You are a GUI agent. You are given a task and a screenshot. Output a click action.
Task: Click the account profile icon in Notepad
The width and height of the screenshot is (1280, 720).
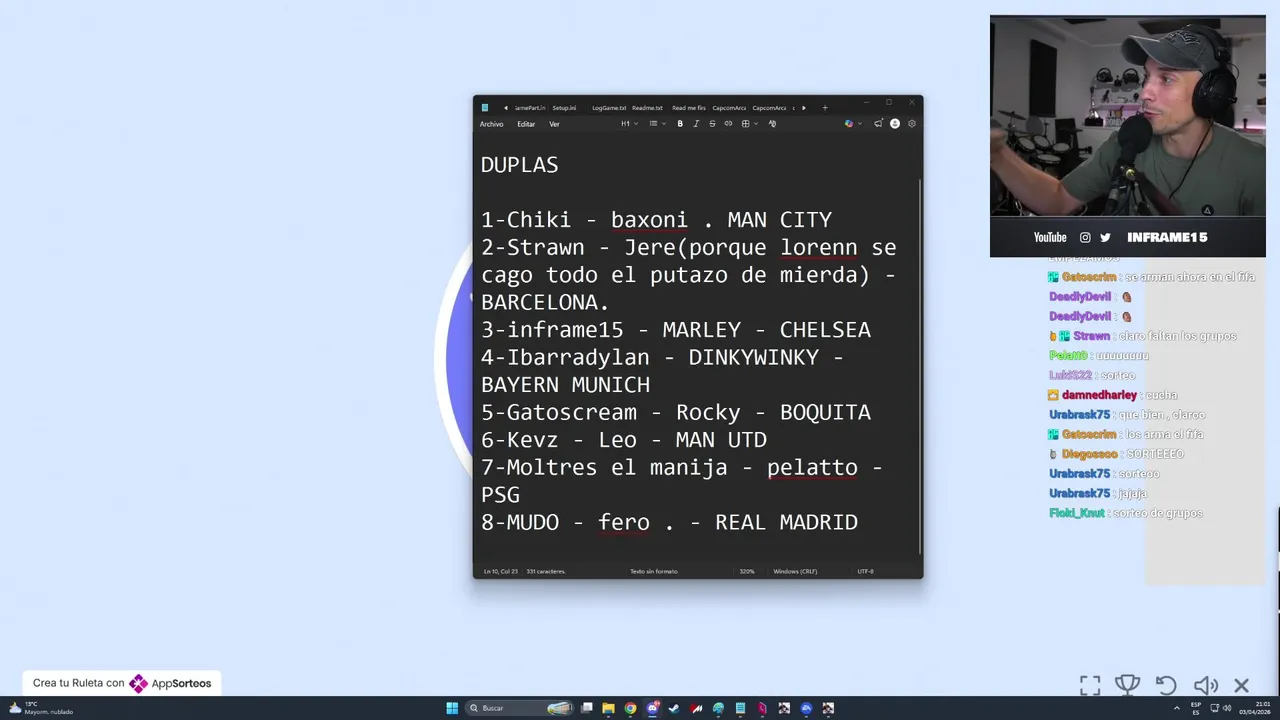(x=895, y=124)
